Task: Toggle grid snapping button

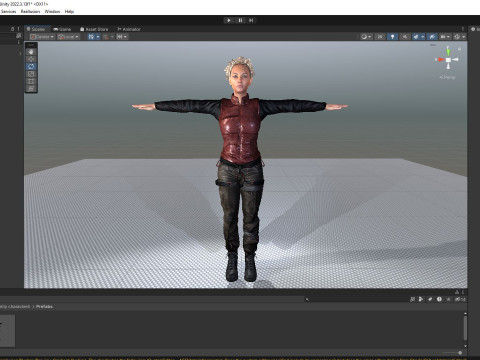Action: click(x=106, y=37)
